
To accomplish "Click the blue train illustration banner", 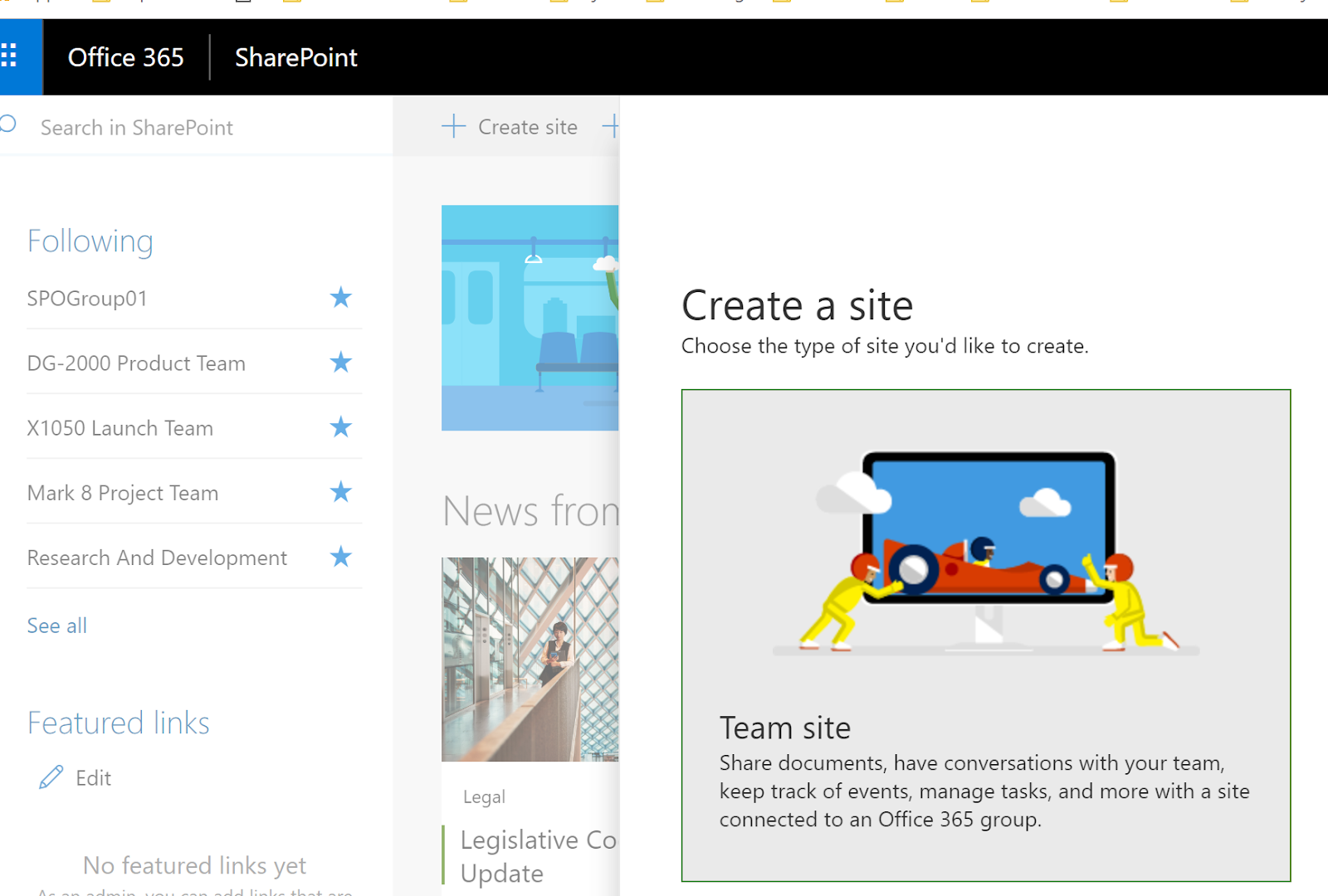I will coord(530,318).
